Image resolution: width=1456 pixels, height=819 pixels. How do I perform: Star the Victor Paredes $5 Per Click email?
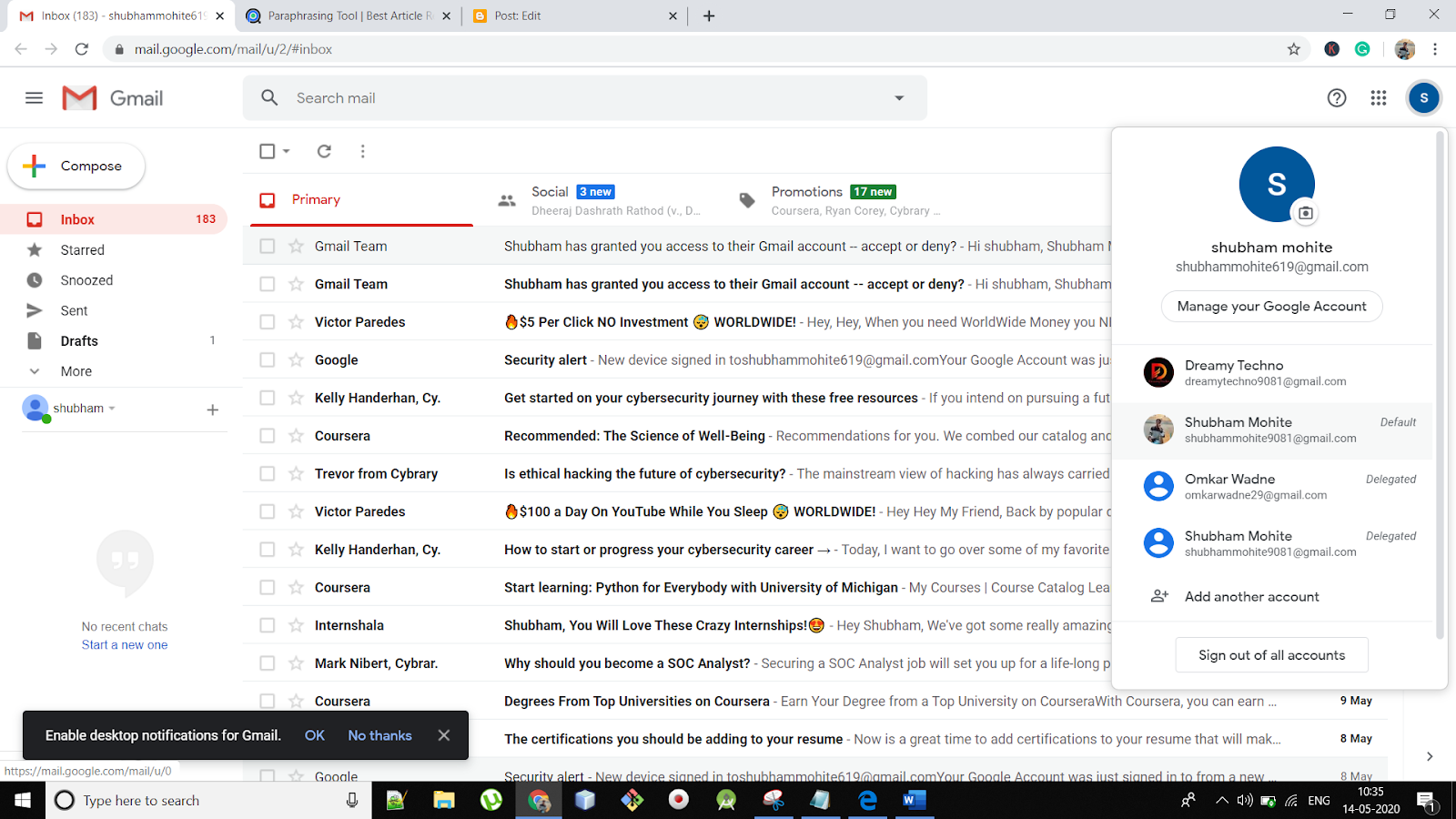pyautogui.click(x=296, y=321)
